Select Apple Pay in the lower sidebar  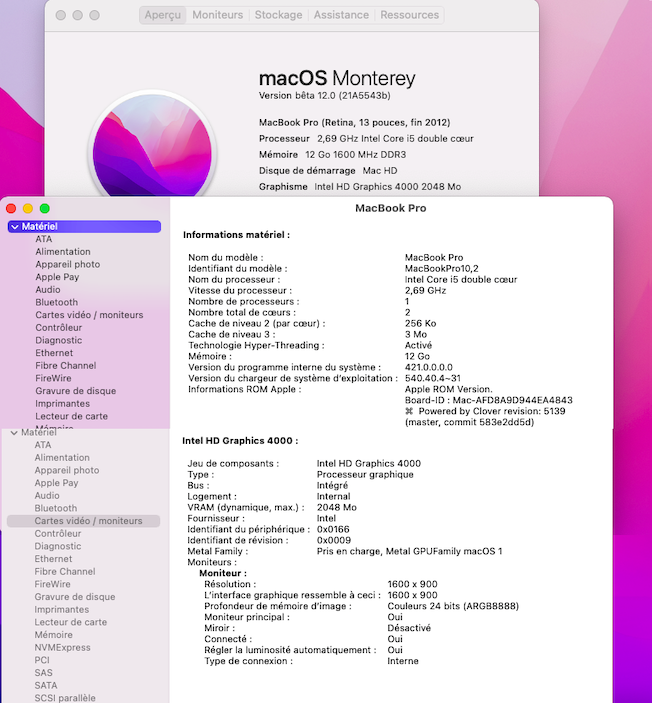click(56, 483)
